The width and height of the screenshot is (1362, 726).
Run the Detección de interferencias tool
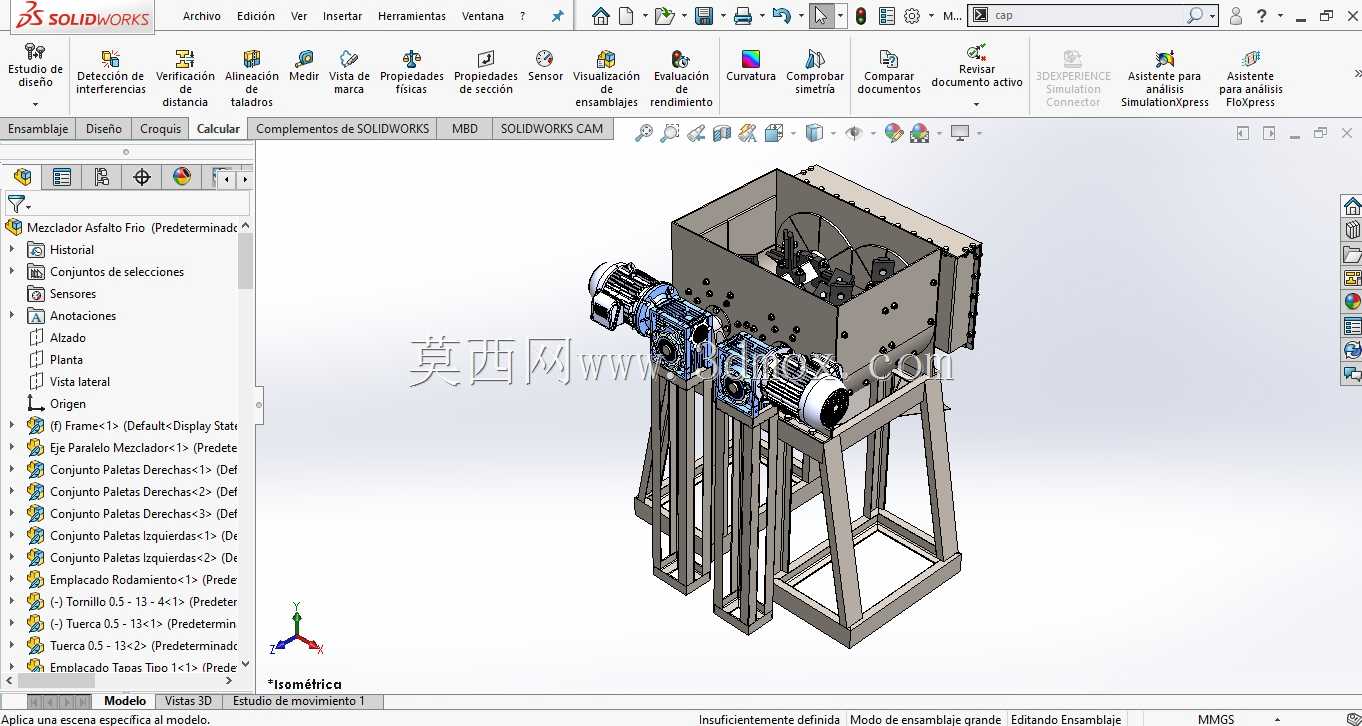pyautogui.click(x=111, y=73)
